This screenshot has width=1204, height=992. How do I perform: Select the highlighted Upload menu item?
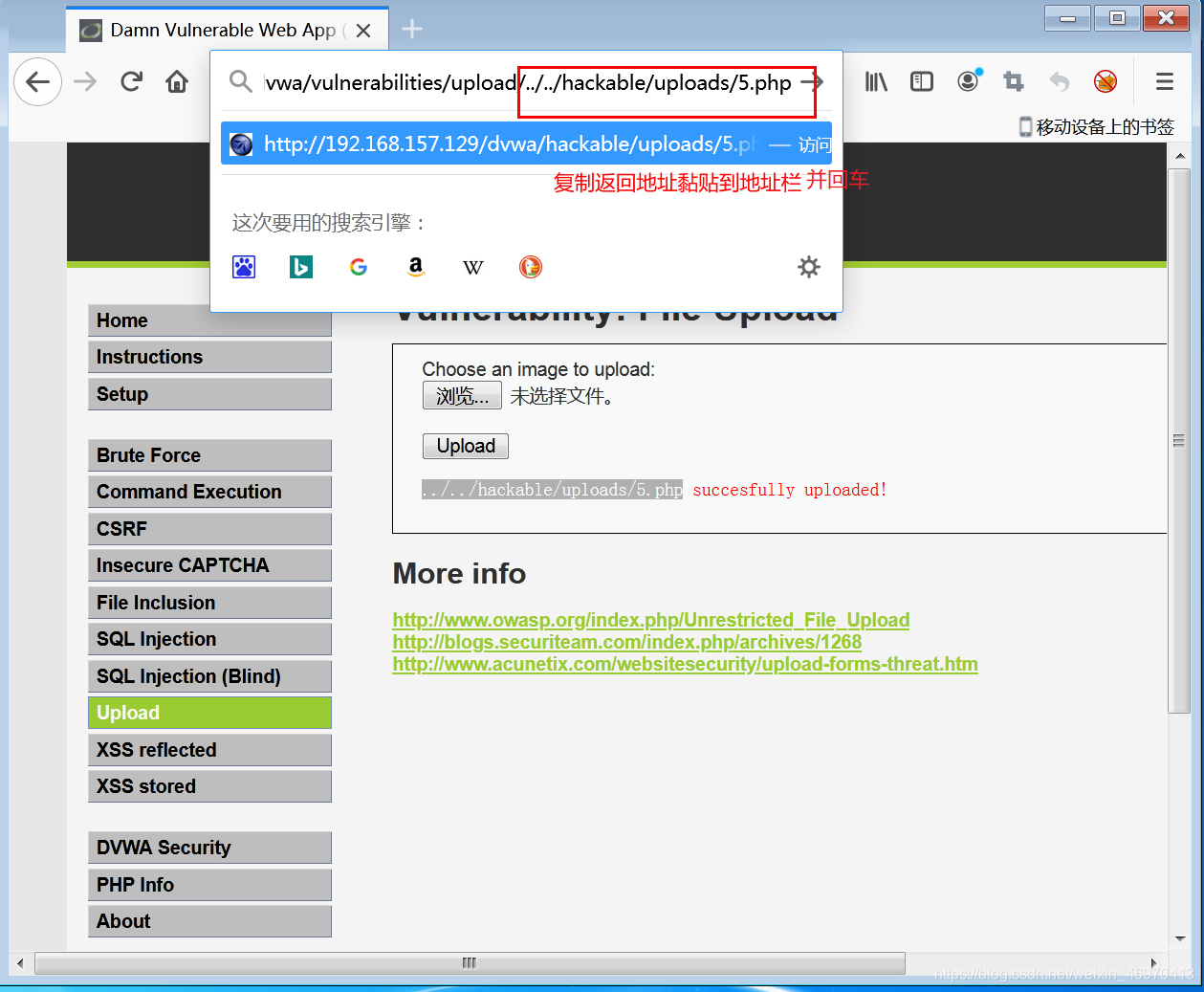click(x=209, y=713)
